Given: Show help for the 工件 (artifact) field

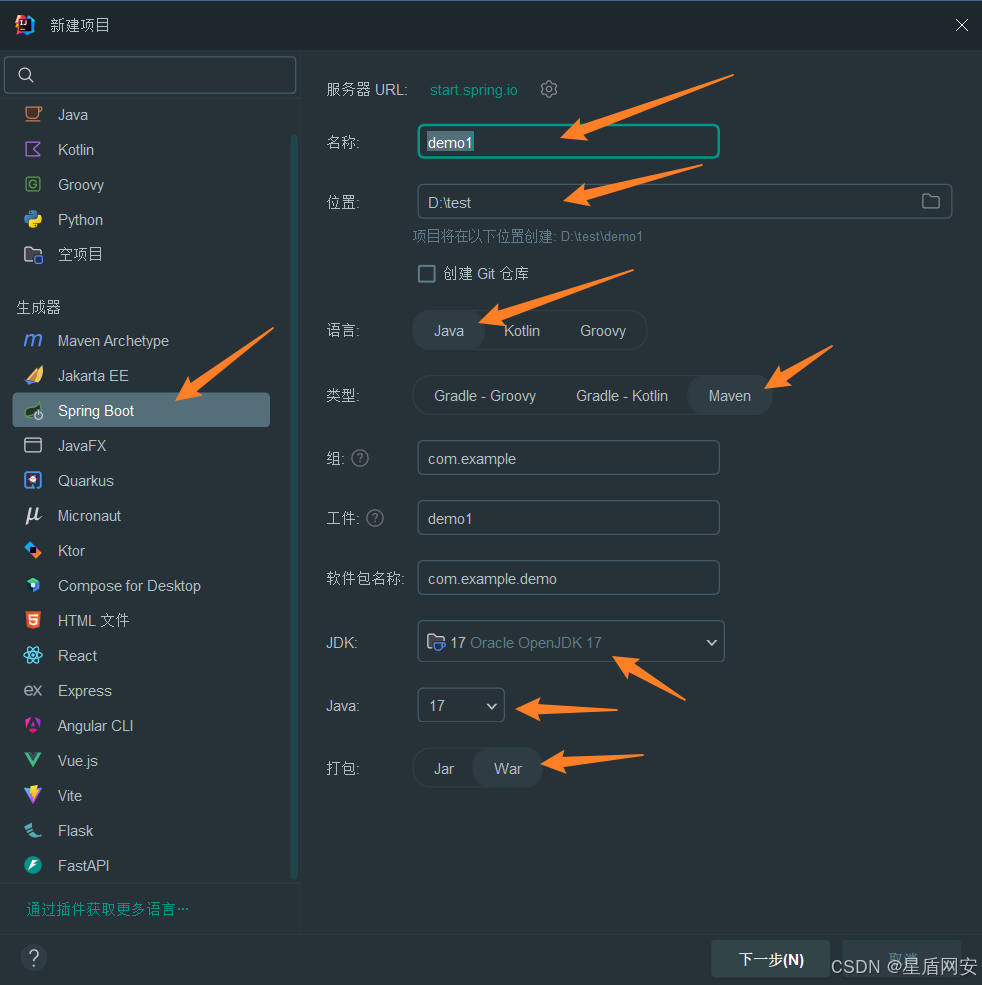Looking at the screenshot, I should tap(375, 518).
